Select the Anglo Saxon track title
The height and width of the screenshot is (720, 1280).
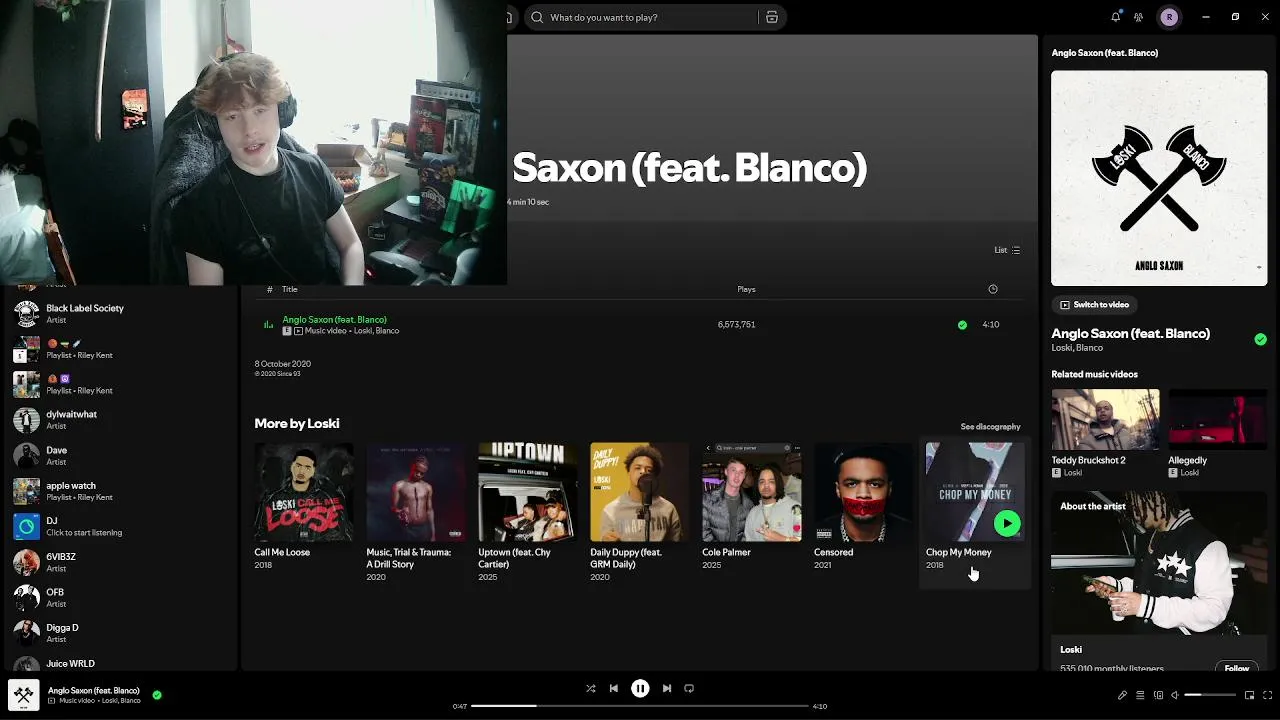click(x=334, y=319)
